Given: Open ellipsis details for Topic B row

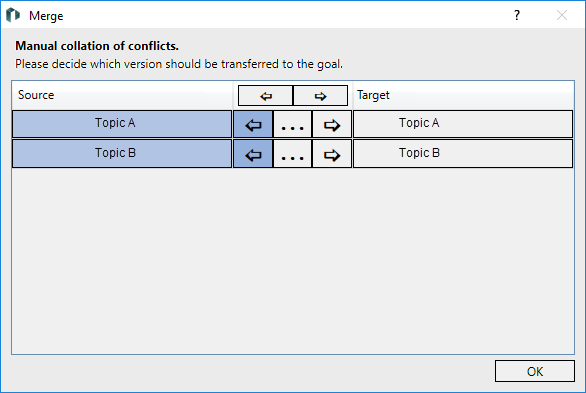Looking at the screenshot, I should pos(292,154).
